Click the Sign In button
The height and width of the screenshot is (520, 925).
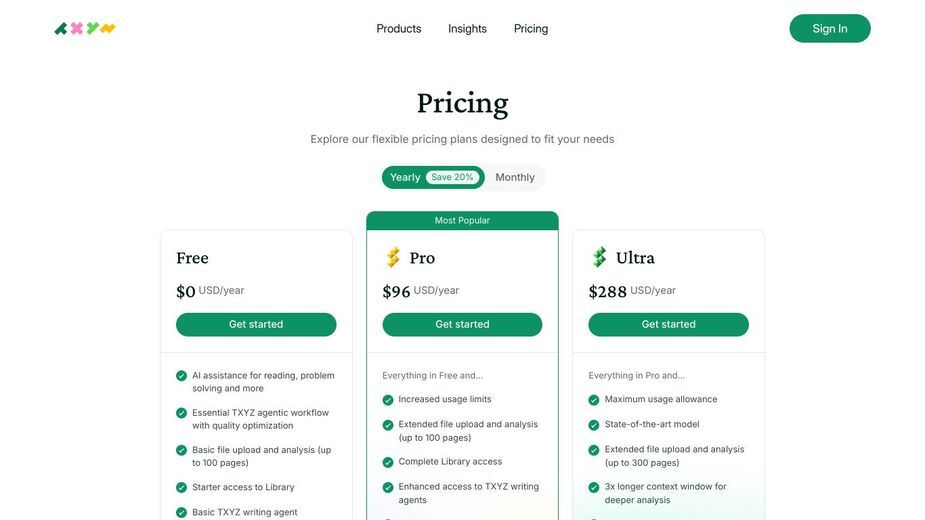pyautogui.click(x=830, y=28)
